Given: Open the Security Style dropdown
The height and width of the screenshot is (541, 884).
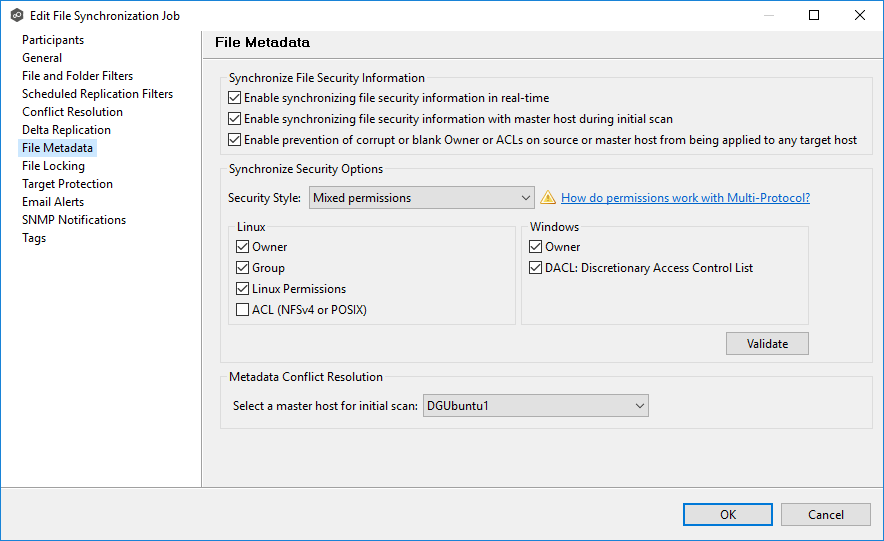Looking at the screenshot, I should (x=421, y=198).
